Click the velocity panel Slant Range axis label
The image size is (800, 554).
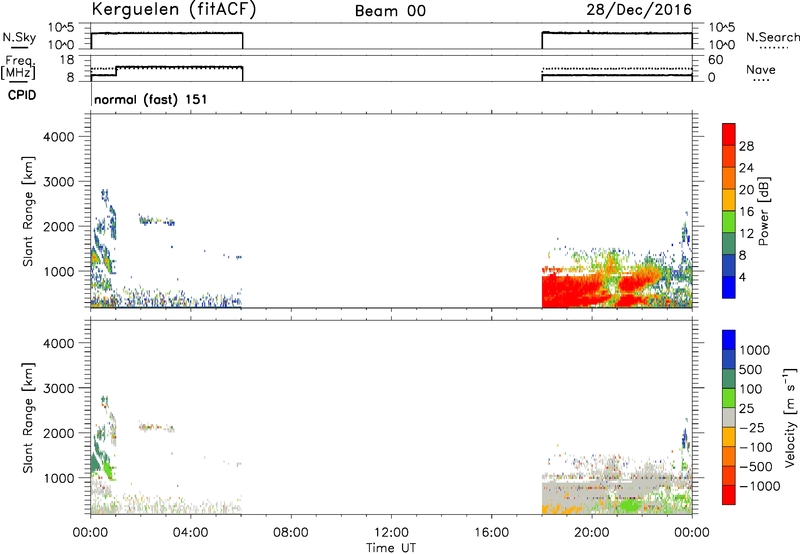[28, 417]
